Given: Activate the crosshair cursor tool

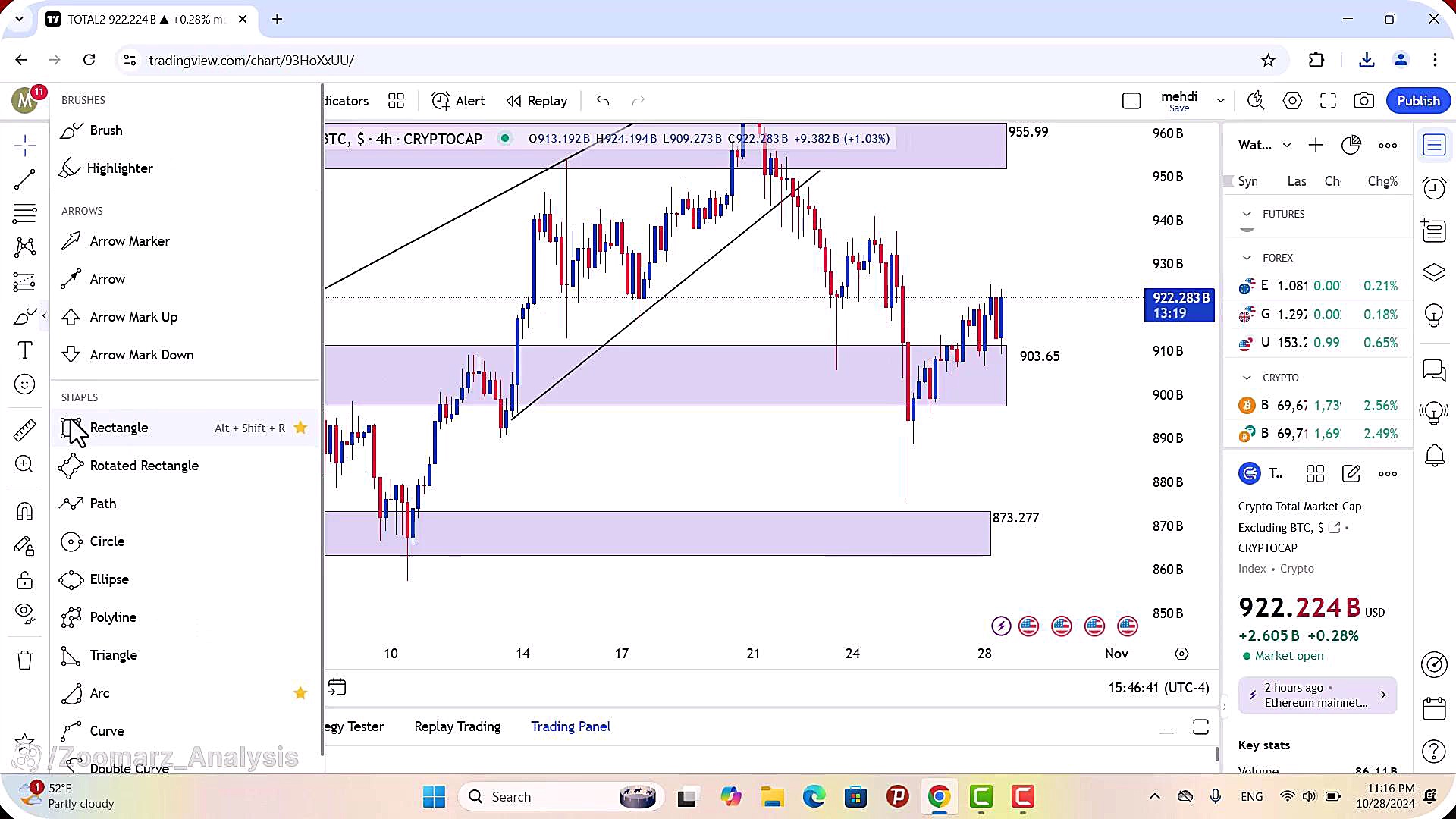Looking at the screenshot, I should click(25, 146).
